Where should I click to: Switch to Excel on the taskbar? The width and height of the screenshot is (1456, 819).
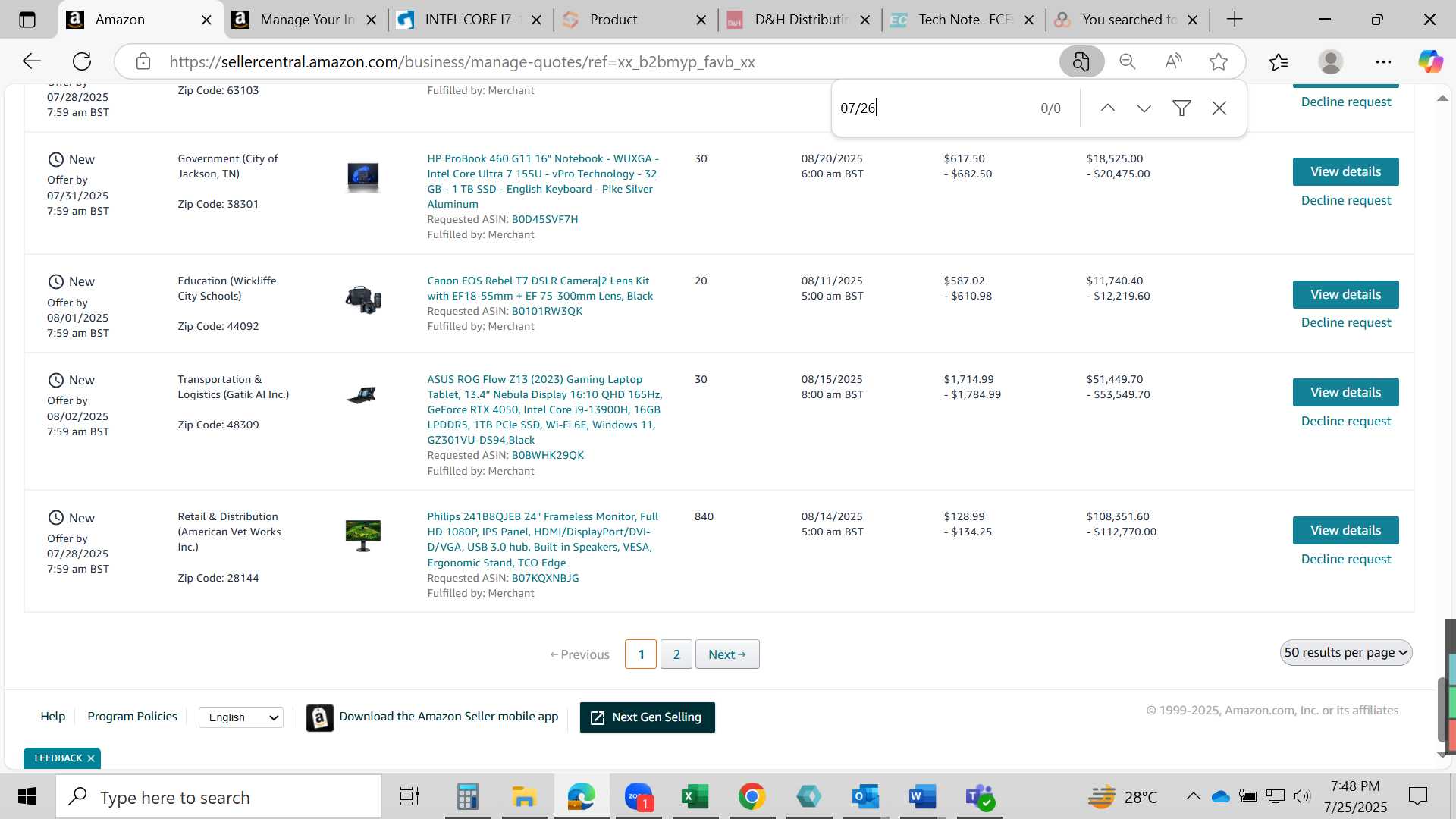(695, 797)
